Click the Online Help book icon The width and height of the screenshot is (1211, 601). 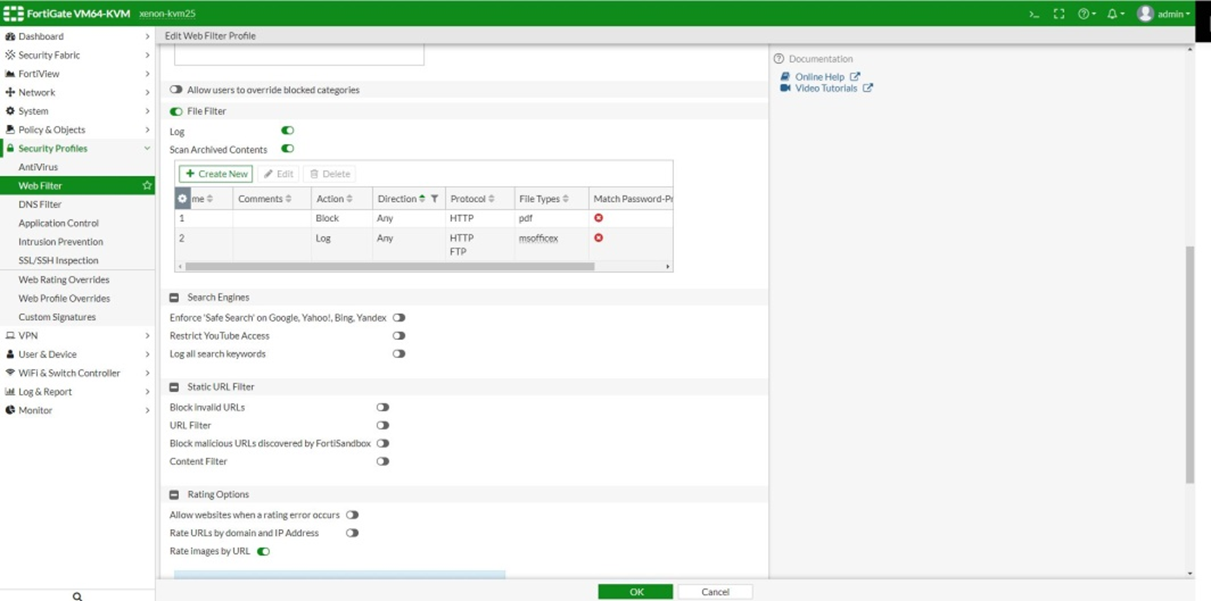click(785, 77)
